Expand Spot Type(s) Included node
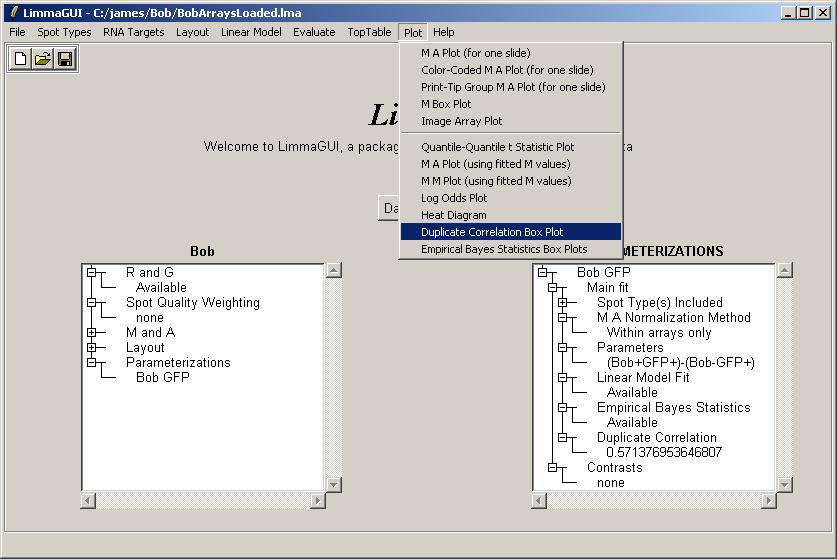 click(562, 302)
